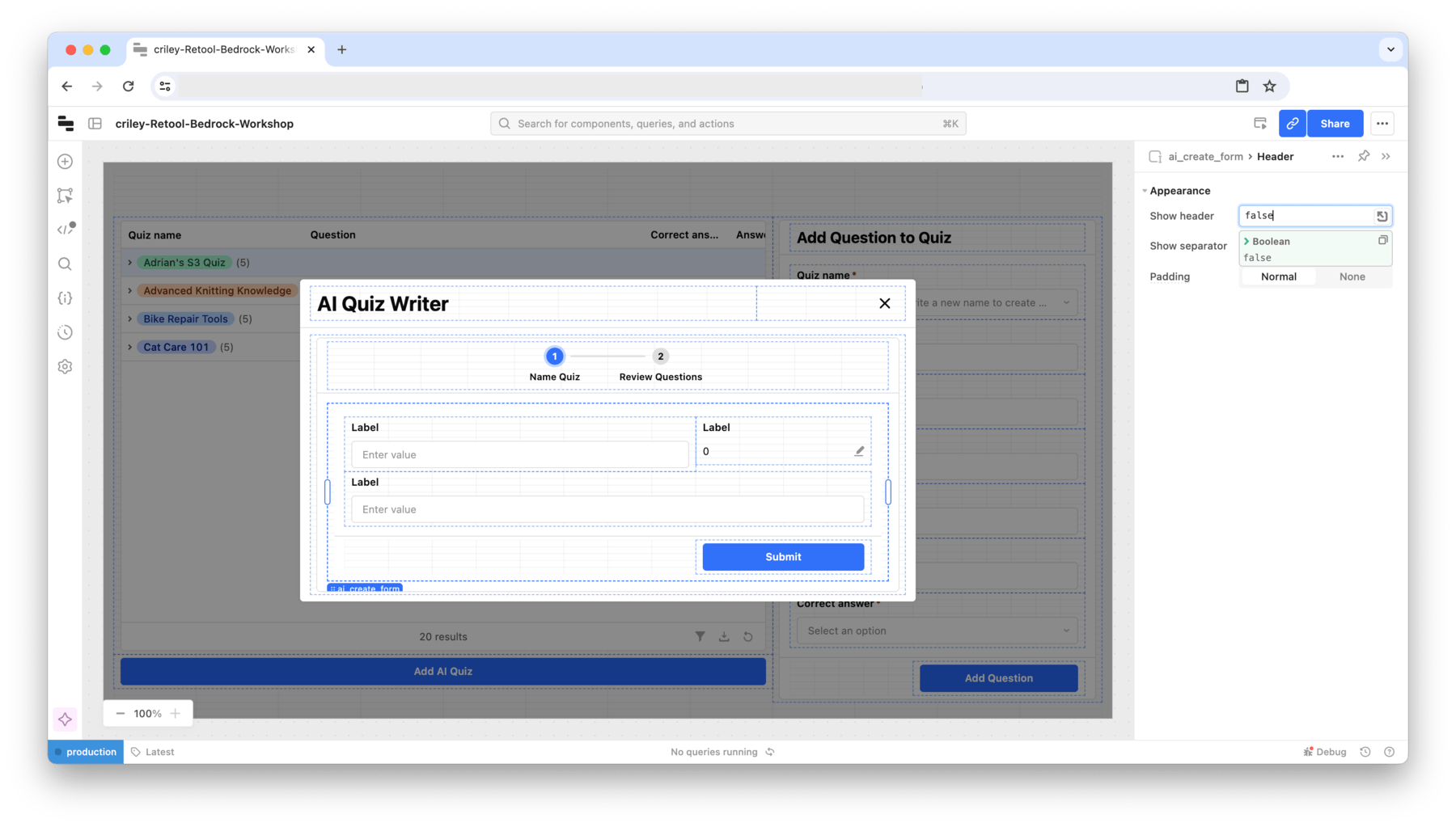Click the Add Question button
This screenshot has height=827, width=1456.
pyautogui.click(x=999, y=678)
